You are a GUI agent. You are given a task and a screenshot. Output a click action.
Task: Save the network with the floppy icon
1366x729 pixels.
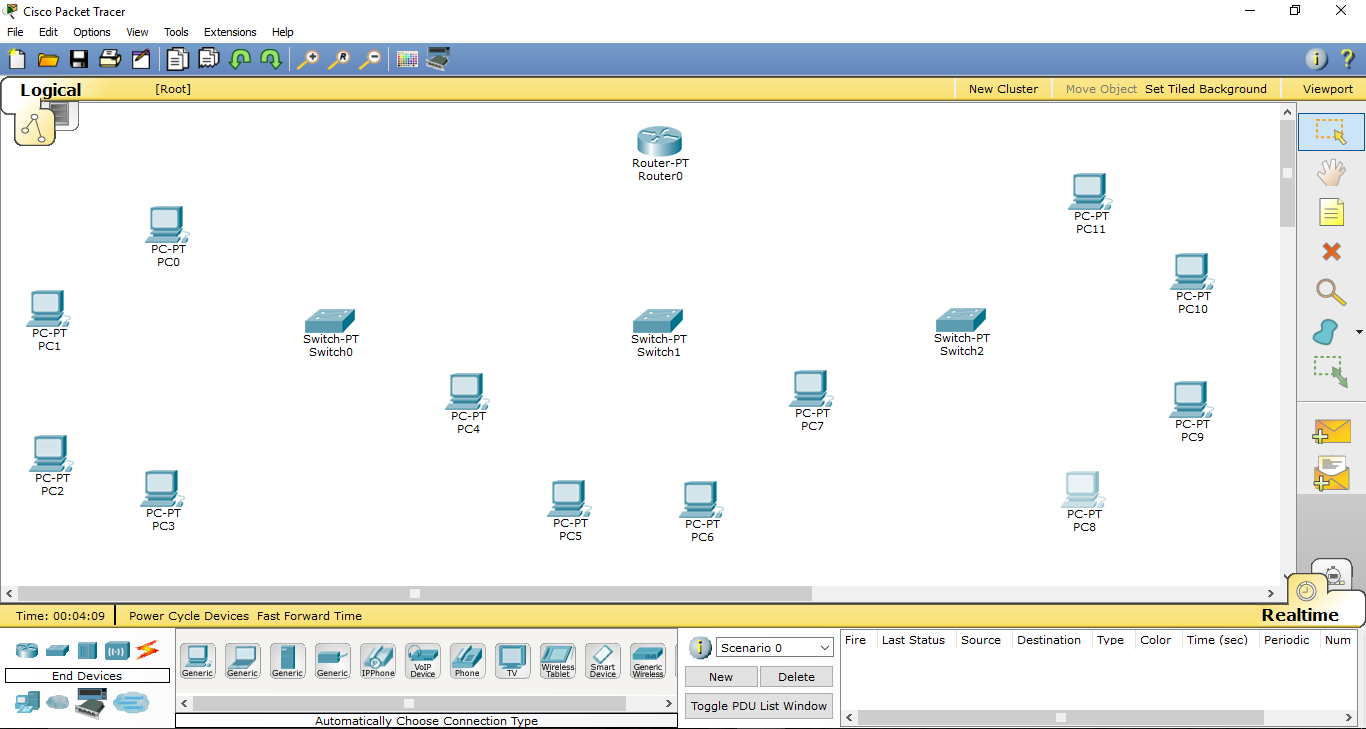pyautogui.click(x=78, y=59)
